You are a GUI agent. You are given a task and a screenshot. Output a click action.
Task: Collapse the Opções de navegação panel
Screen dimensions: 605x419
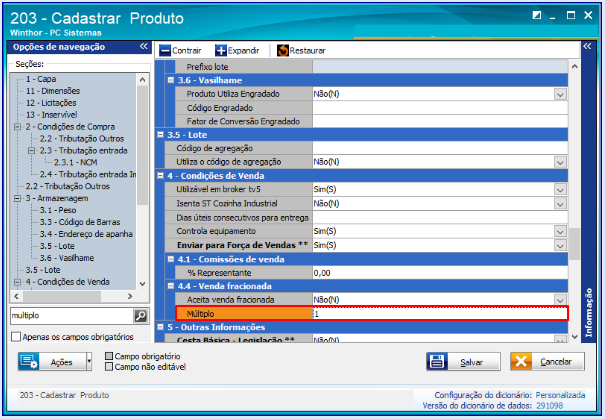(x=144, y=47)
